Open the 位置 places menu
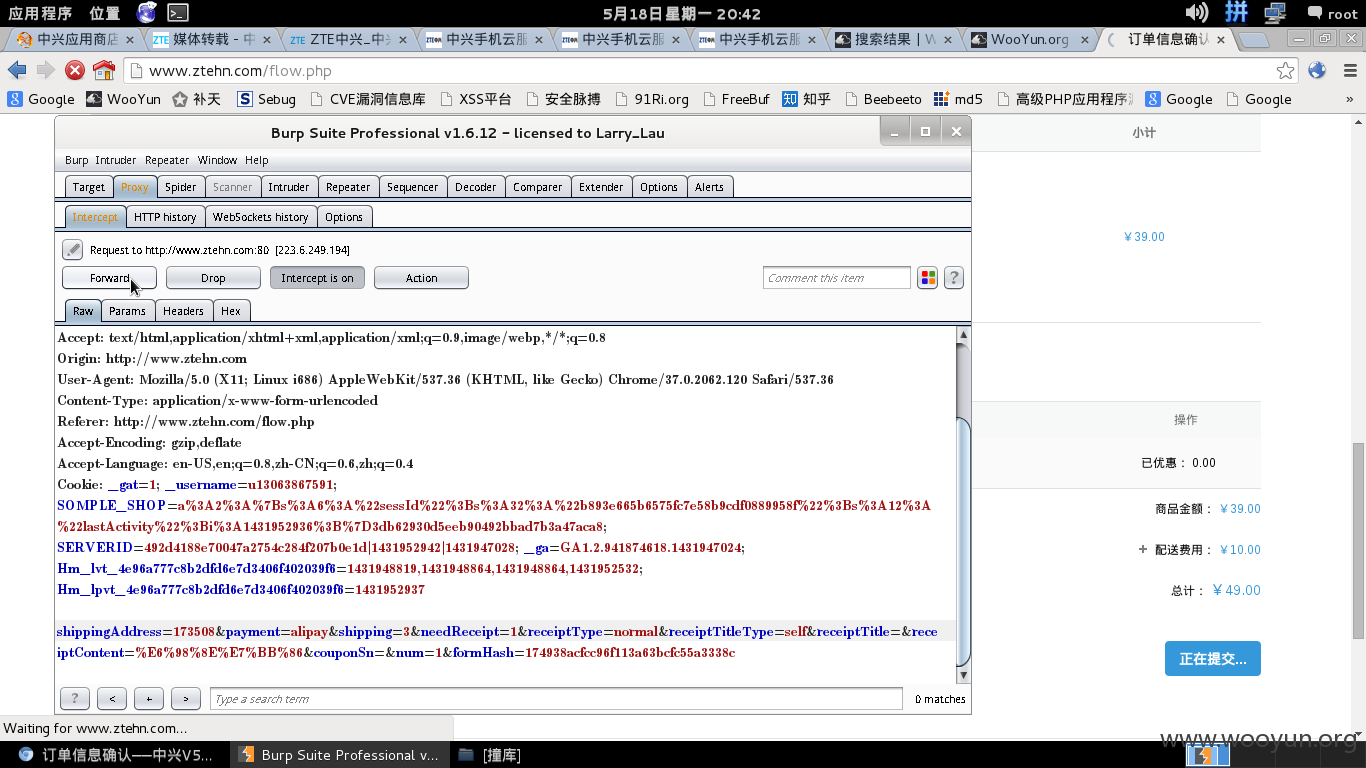Screen dimensions: 1366x768 pyautogui.click(x=105, y=14)
